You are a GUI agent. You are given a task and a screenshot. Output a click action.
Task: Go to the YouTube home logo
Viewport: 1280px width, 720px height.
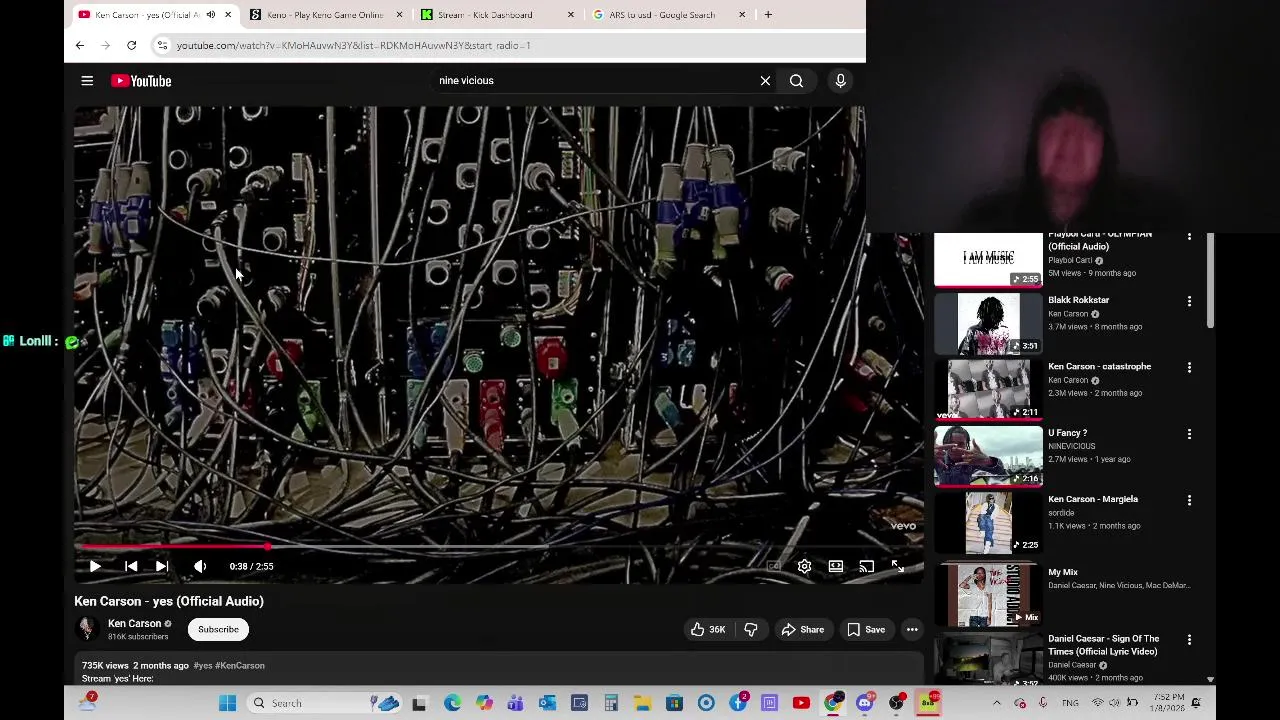coord(141,81)
